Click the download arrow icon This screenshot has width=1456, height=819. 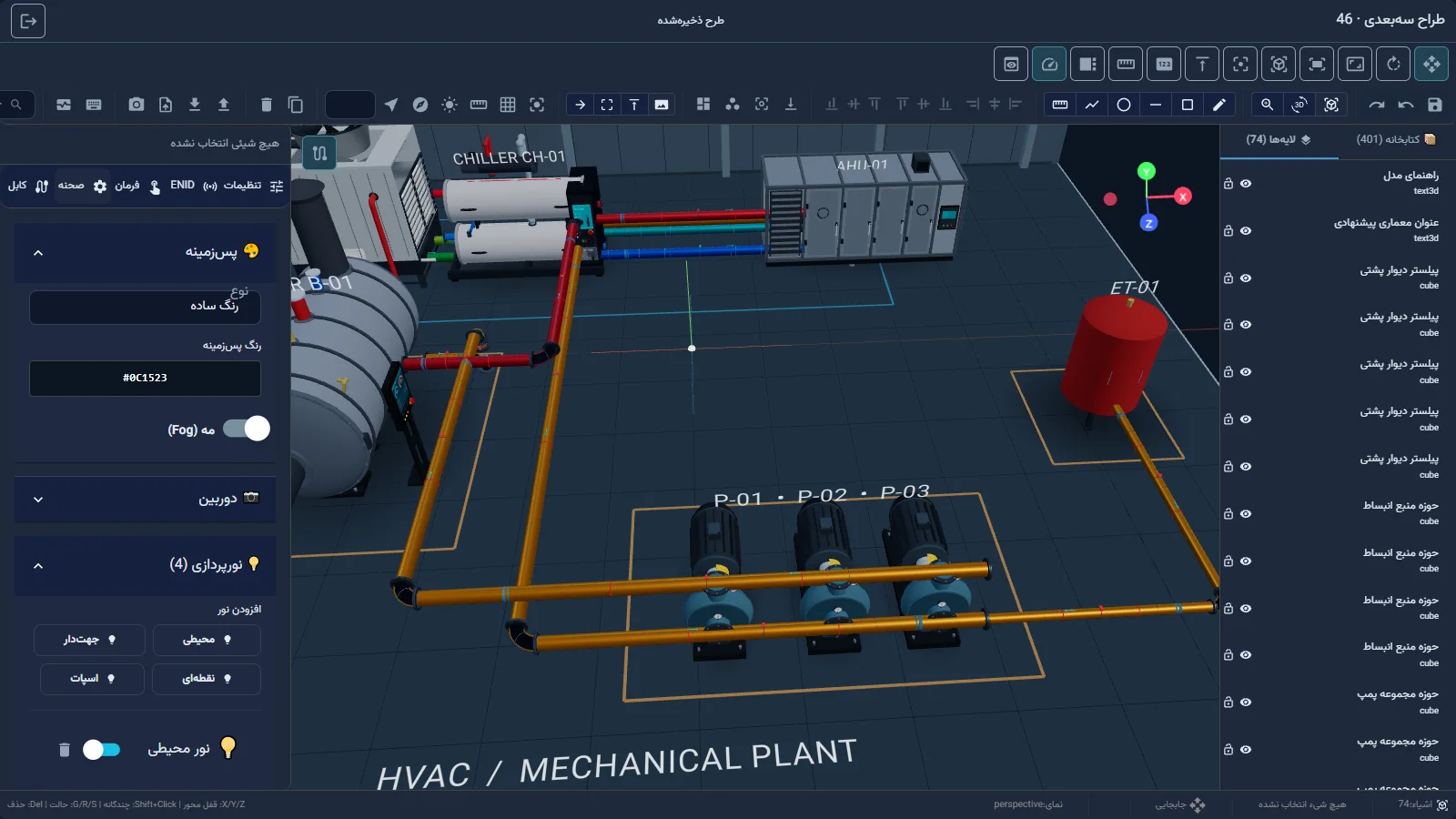pos(195,105)
